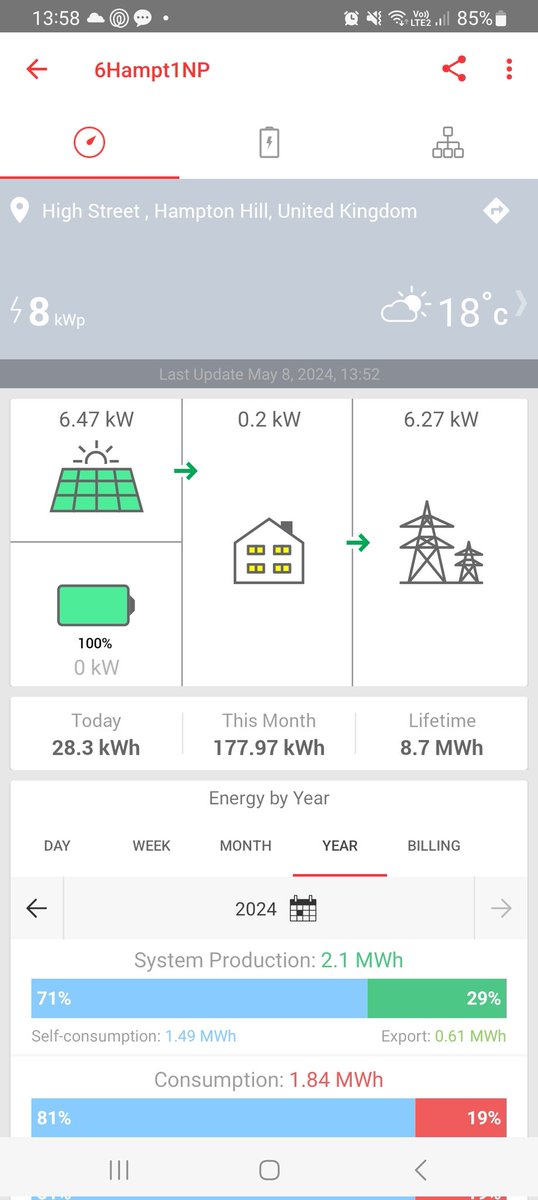The image size is (538, 1200).
Task: Tap the location pin icon
Action: (19, 211)
